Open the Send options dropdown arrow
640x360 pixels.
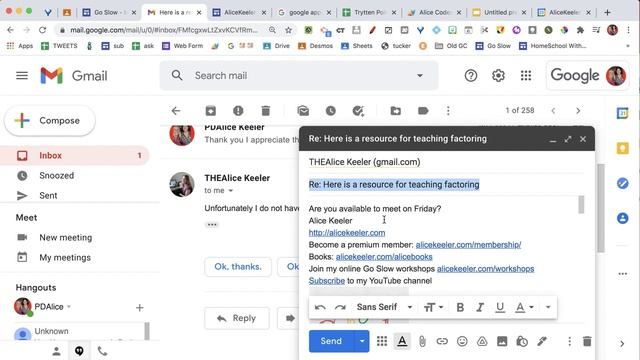362,341
